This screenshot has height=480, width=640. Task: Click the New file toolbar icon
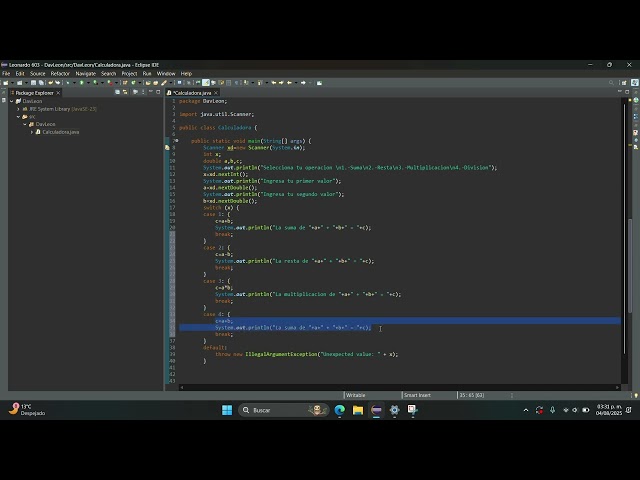[6, 83]
